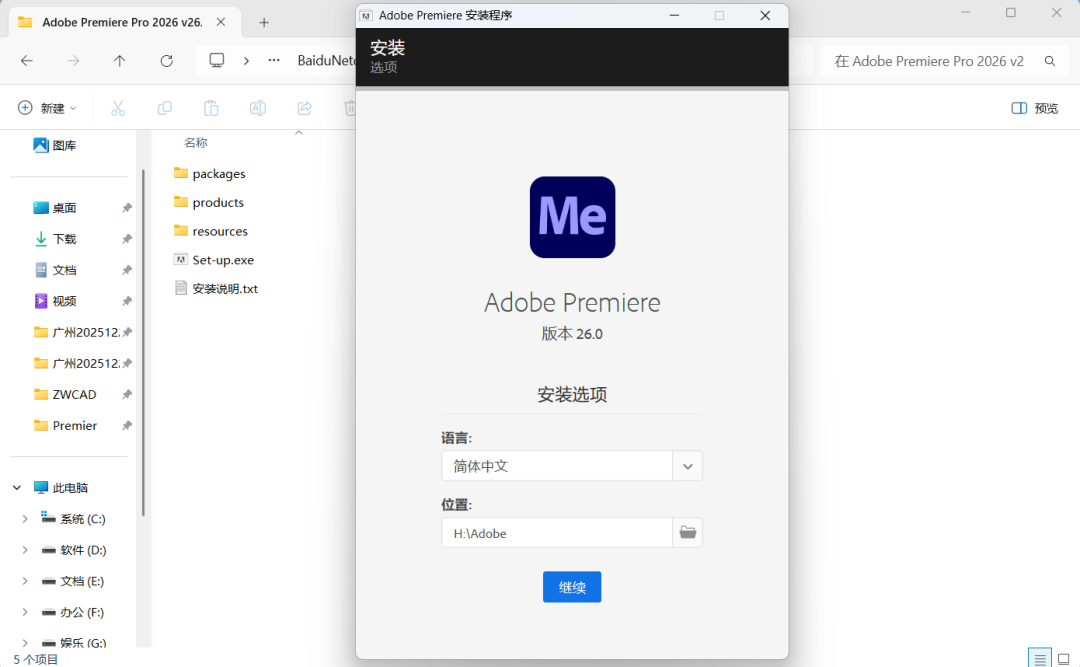The width and height of the screenshot is (1080, 667).
Task: Click the Copy icon in Explorer toolbar
Action: tap(165, 108)
